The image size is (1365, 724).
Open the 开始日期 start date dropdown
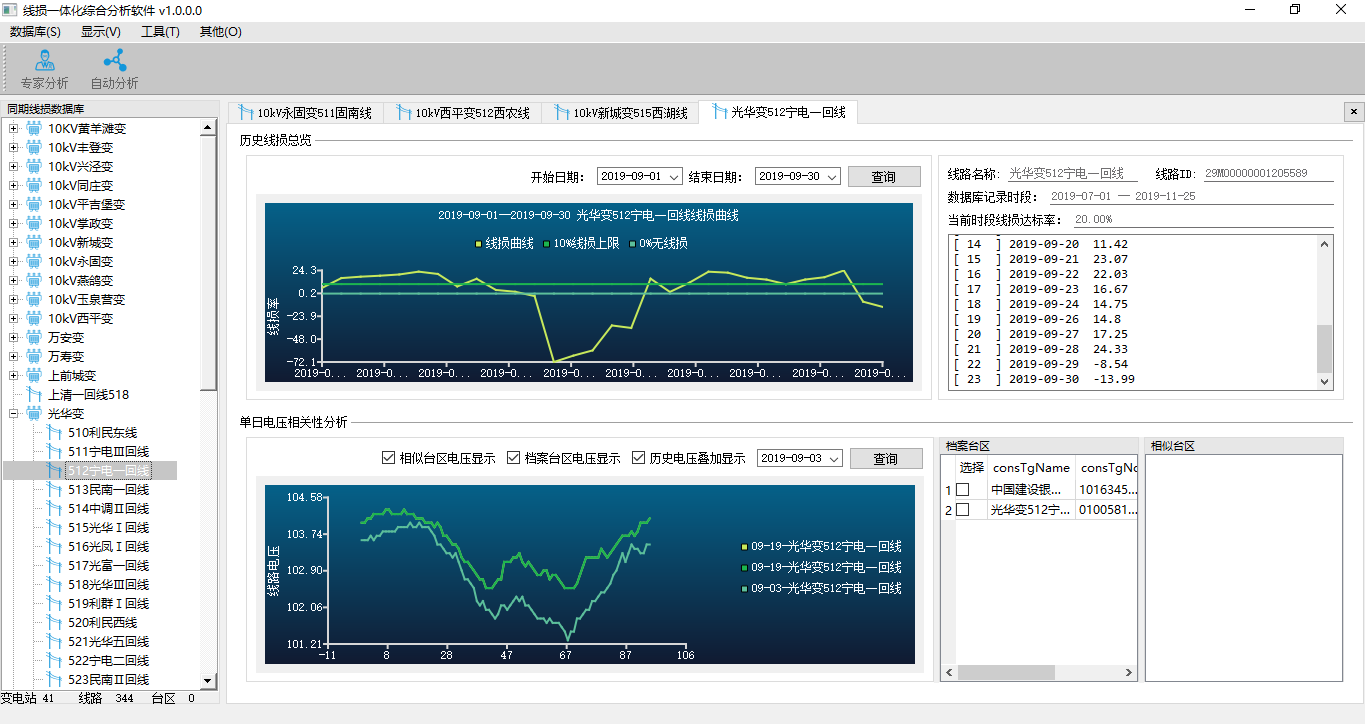(x=674, y=177)
